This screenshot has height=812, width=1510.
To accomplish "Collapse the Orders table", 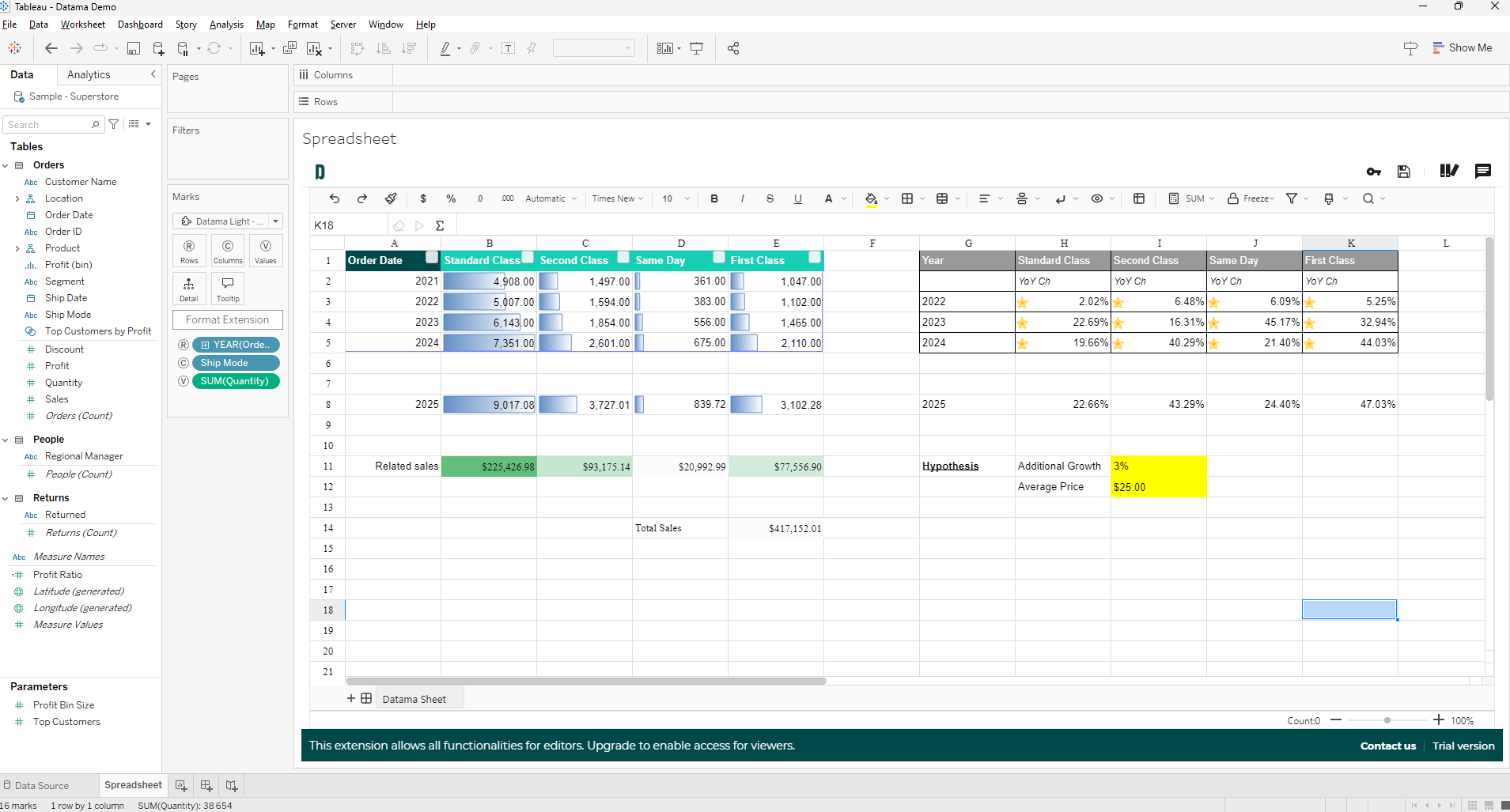I will (x=6, y=165).
